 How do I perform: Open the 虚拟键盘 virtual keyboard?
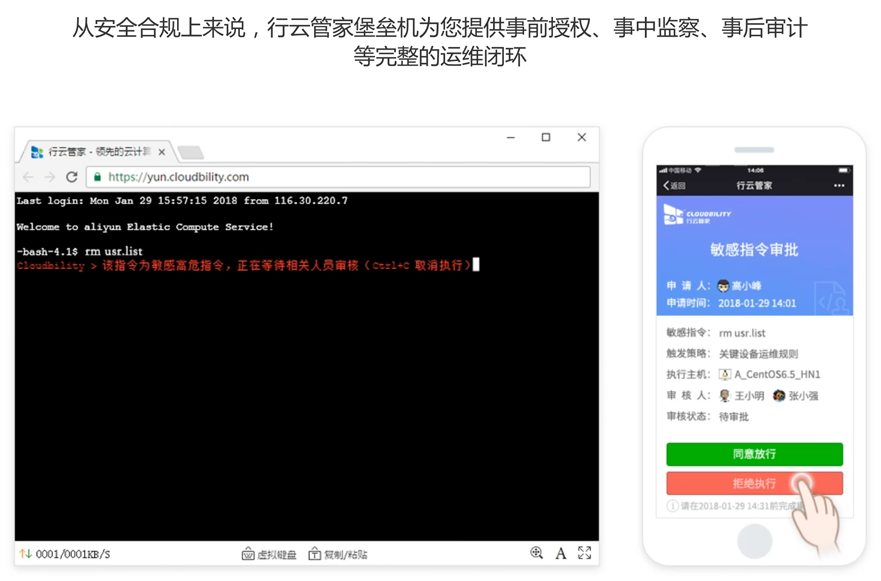tap(269, 554)
